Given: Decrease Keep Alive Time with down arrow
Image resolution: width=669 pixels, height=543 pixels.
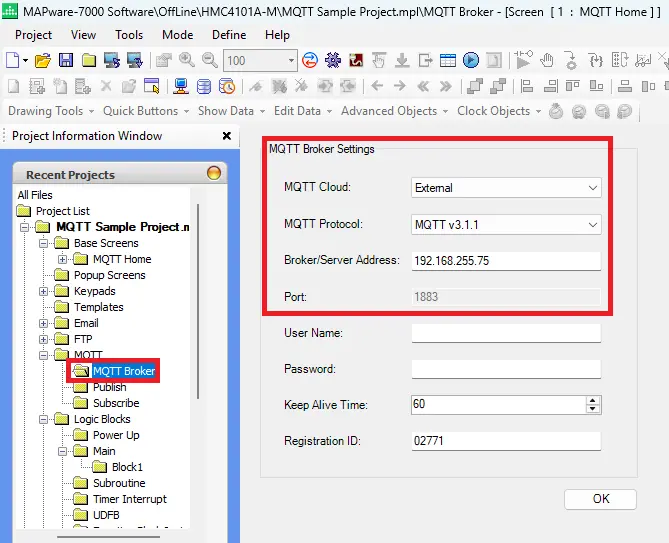Looking at the screenshot, I should pyautogui.click(x=593, y=409).
